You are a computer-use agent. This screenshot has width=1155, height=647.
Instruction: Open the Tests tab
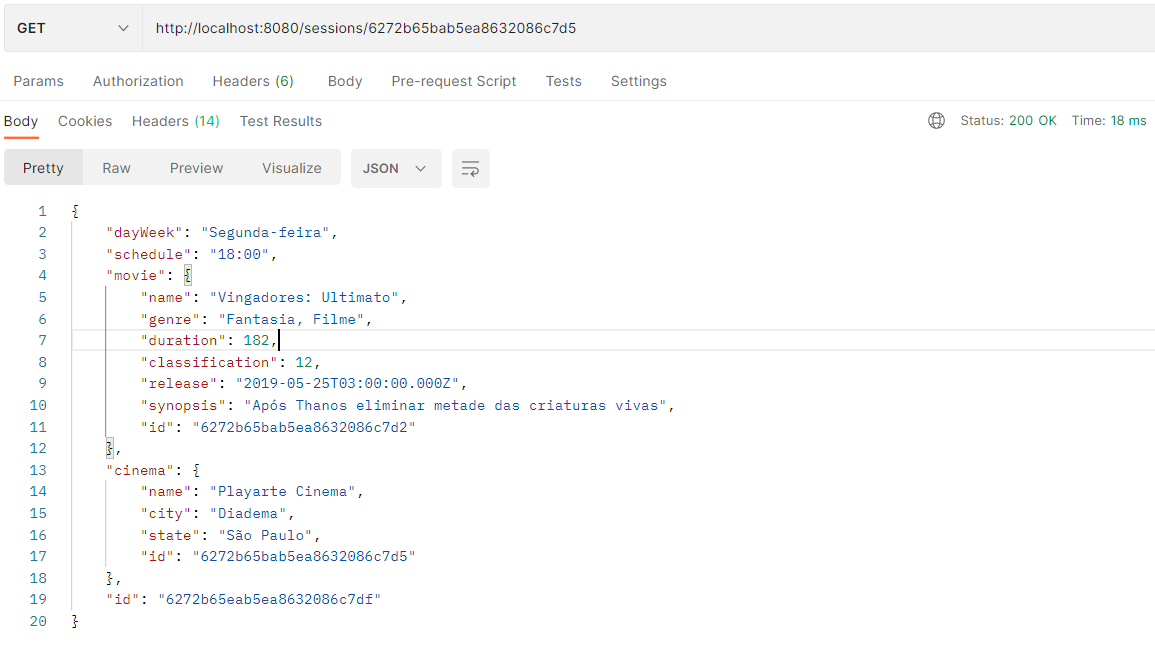coord(563,81)
